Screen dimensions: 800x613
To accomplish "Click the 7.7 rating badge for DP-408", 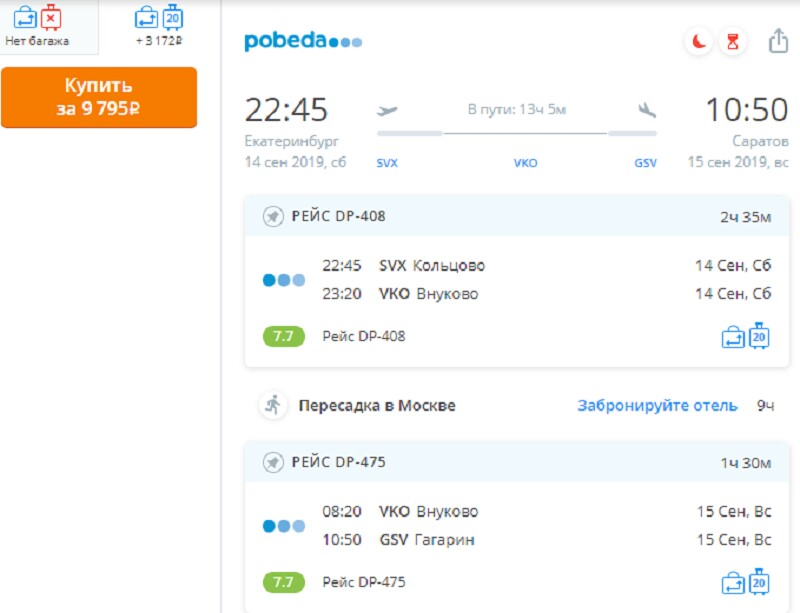I will coord(283,336).
